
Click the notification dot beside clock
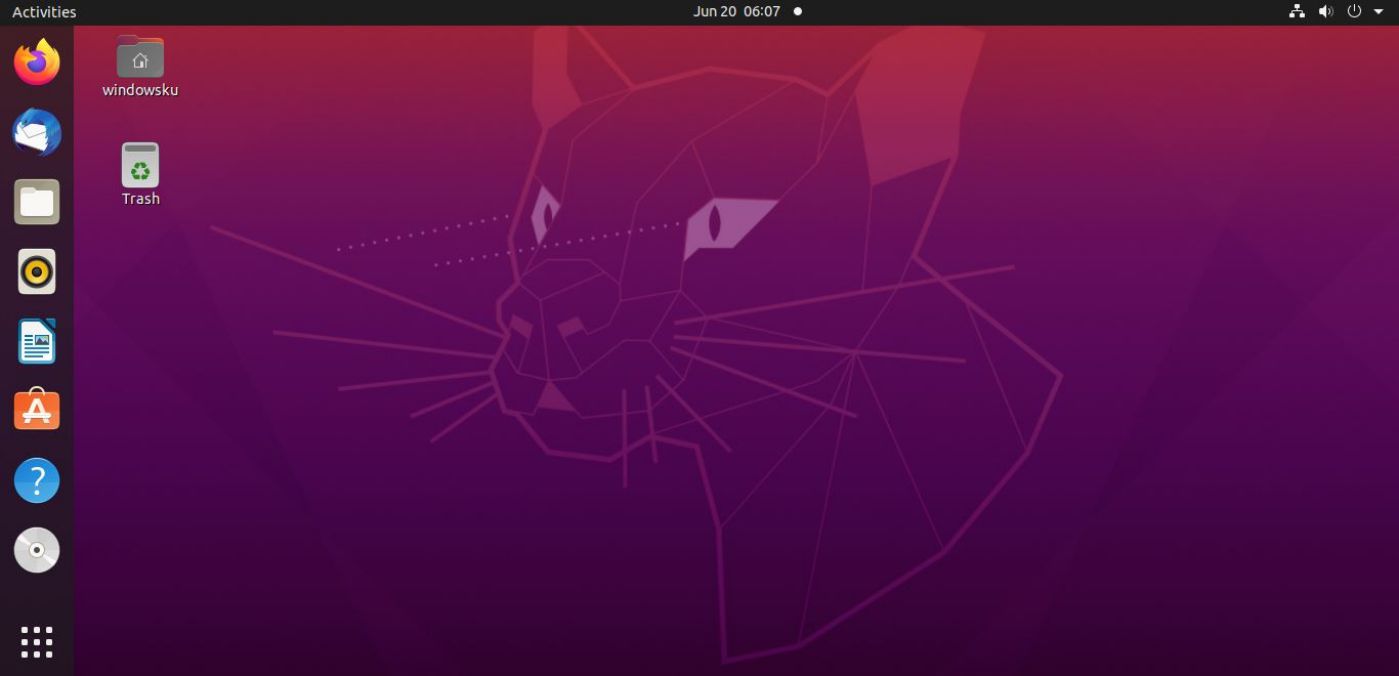pos(798,12)
